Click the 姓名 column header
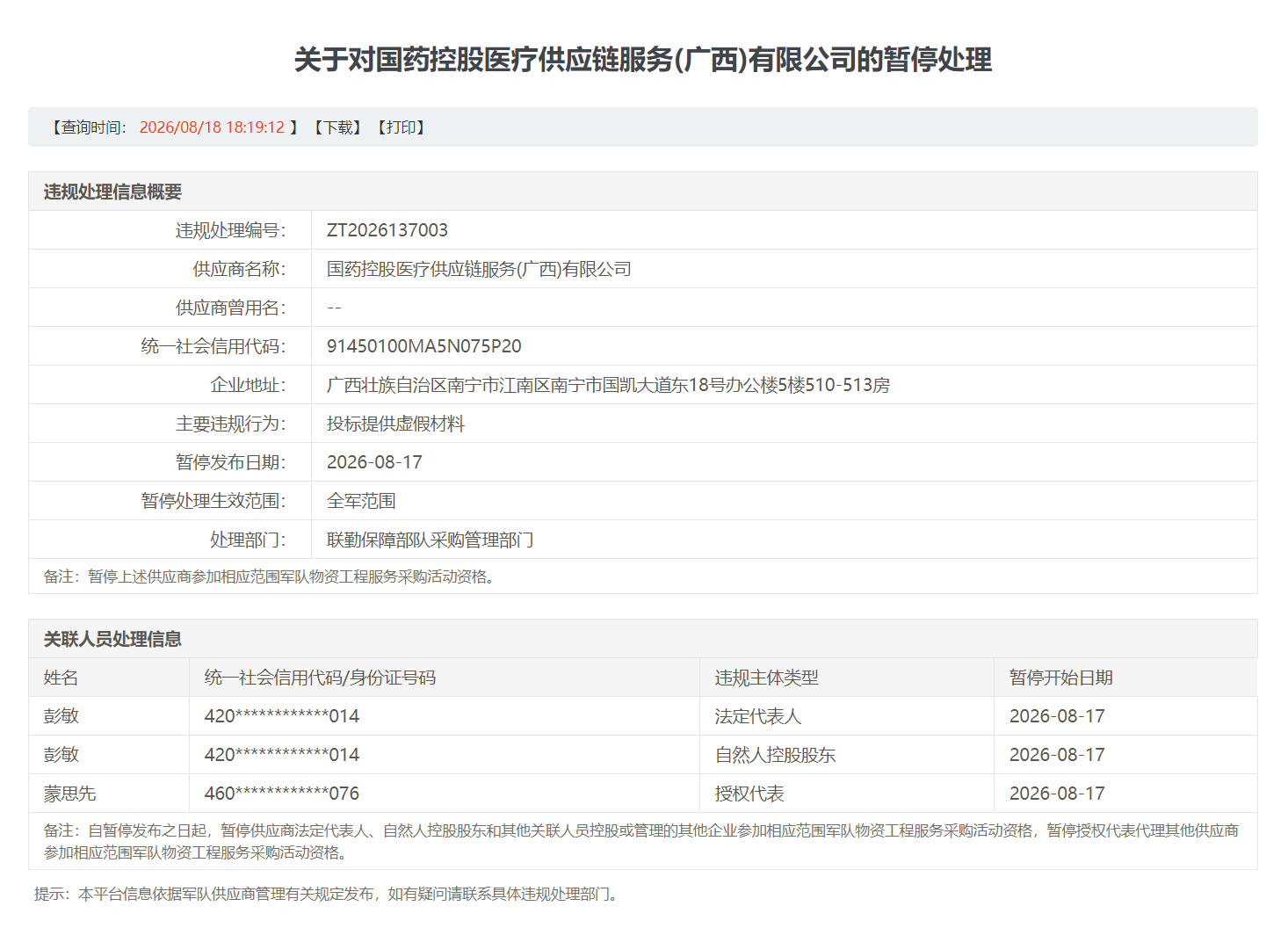This screenshot has height=928, width=1288. tap(61, 678)
